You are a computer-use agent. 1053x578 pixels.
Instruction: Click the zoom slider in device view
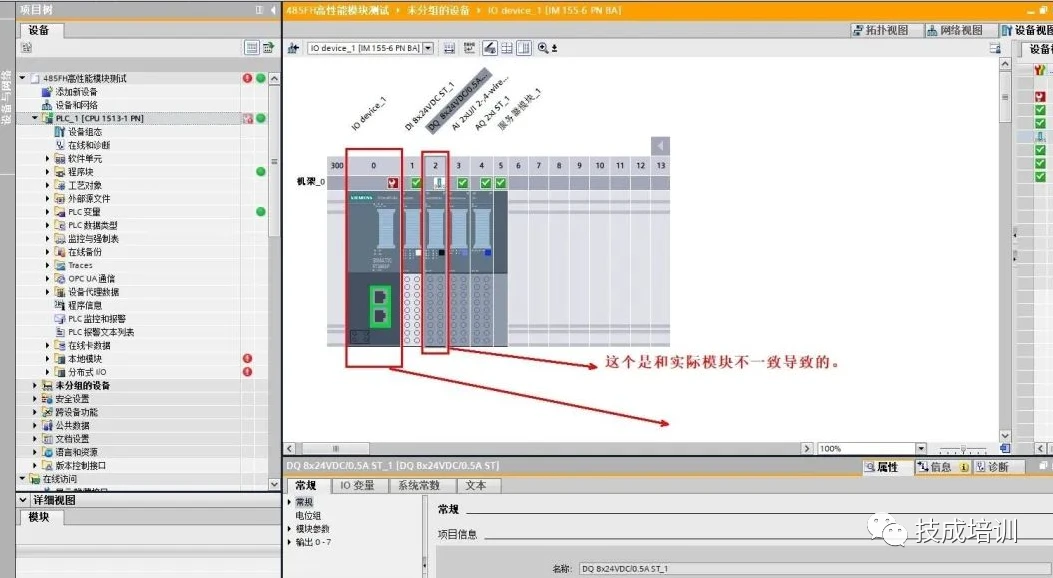tap(964, 449)
